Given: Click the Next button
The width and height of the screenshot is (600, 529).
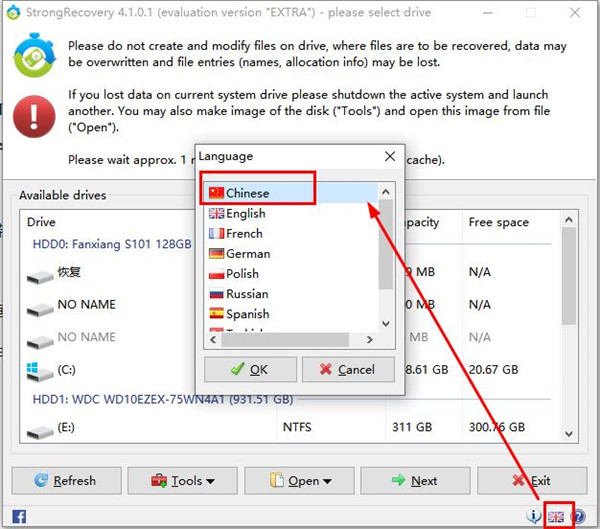Looking at the screenshot, I should pyautogui.click(x=415, y=480).
